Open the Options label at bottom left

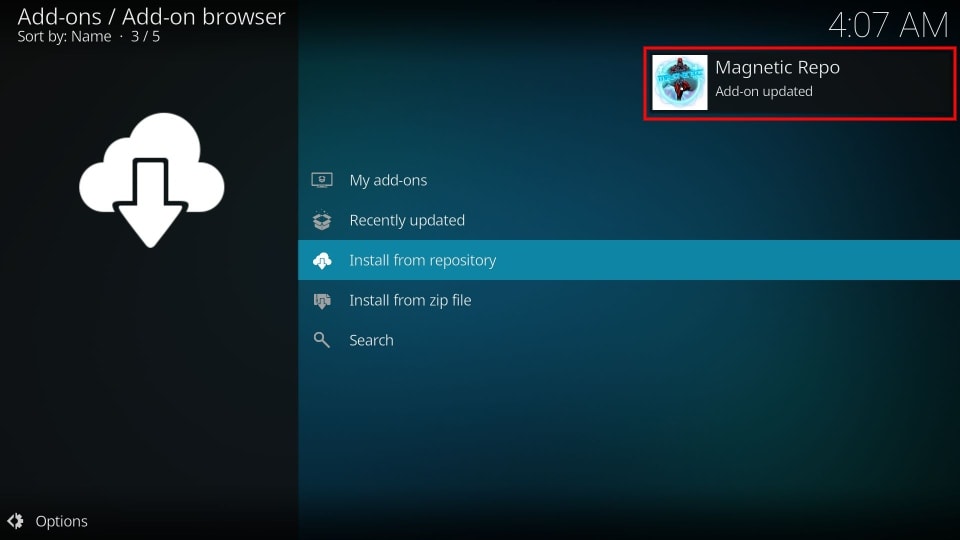pos(61,521)
